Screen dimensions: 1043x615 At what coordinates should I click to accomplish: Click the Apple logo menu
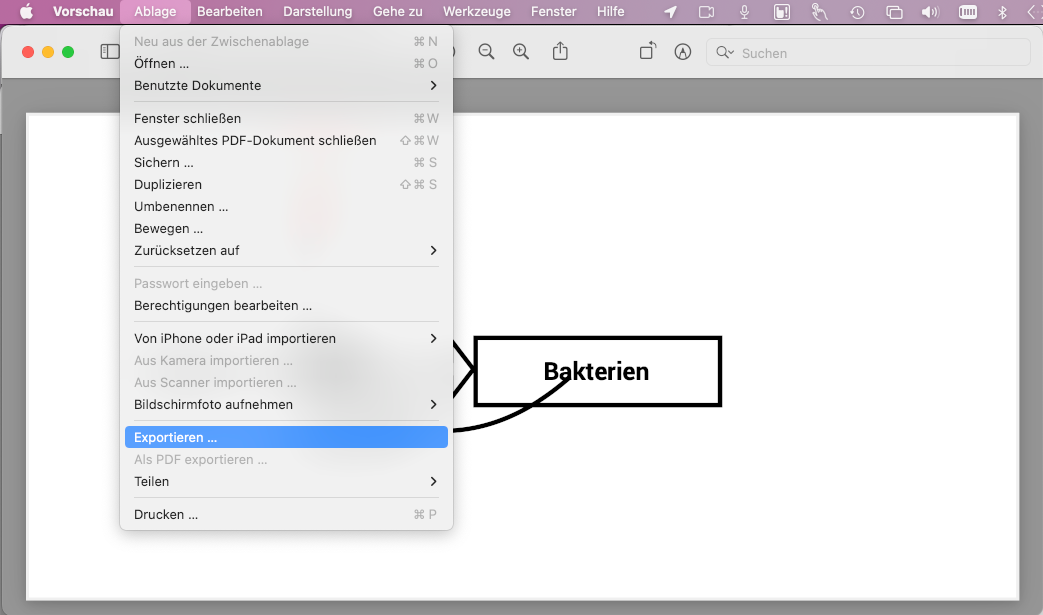pyautogui.click(x=26, y=12)
